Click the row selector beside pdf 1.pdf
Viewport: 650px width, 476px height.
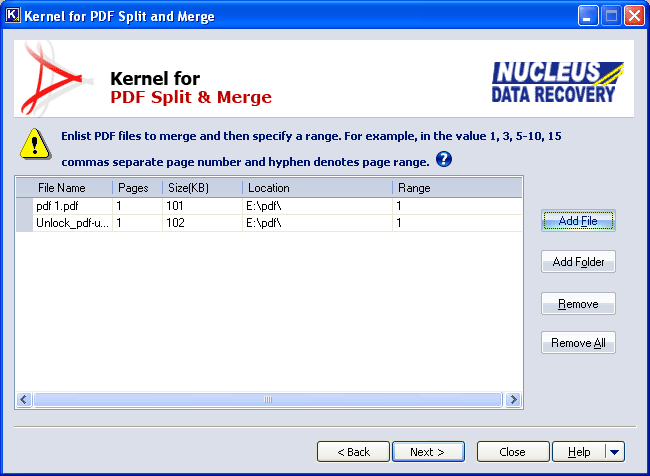tap(24, 206)
